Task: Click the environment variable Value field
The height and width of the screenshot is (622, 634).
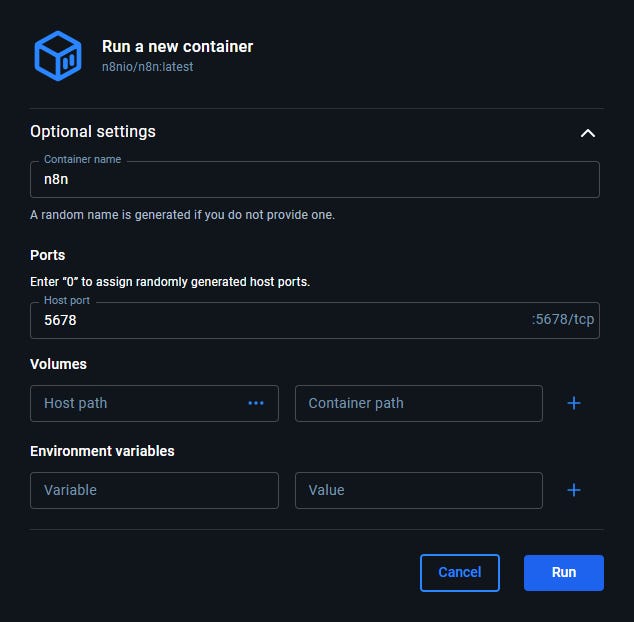Action: [418, 490]
